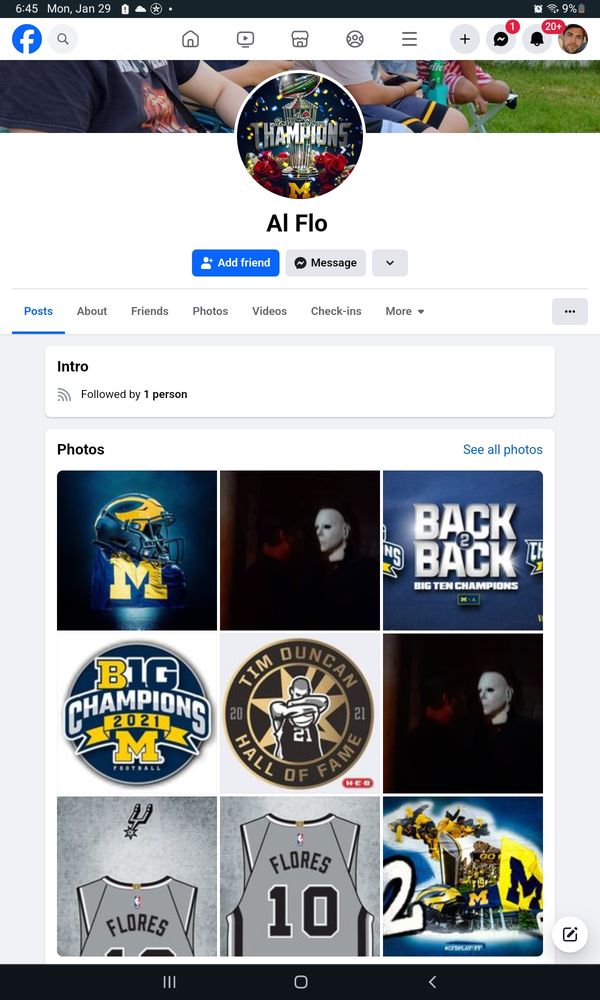Open the Tim Duncan Hall of Fame photo
The height and width of the screenshot is (1000, 600).
tap(300, 713)
